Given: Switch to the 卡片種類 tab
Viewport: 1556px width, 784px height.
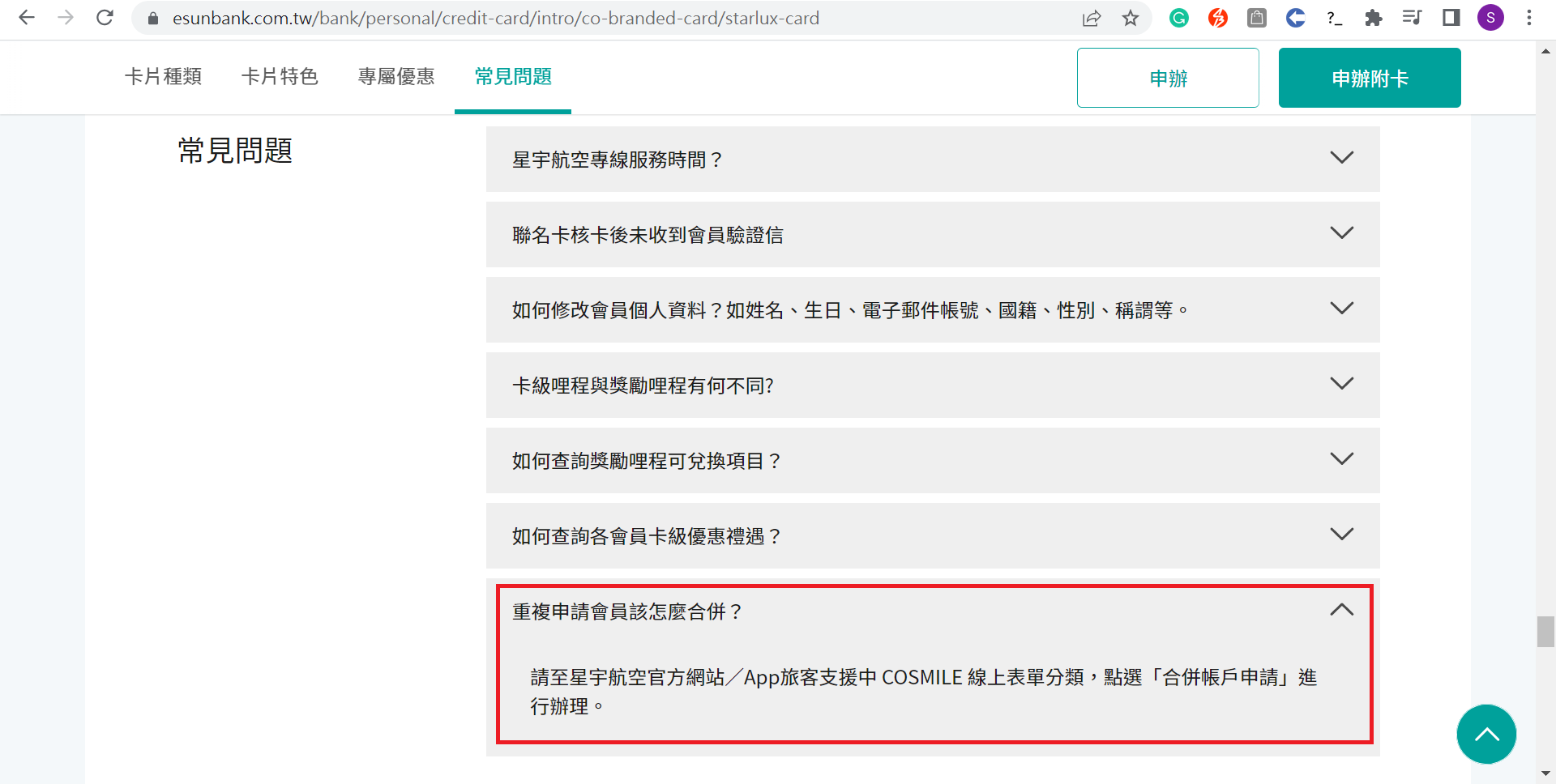Looking at the screenshot, I should pyautogui.click(x=163, y=77).
